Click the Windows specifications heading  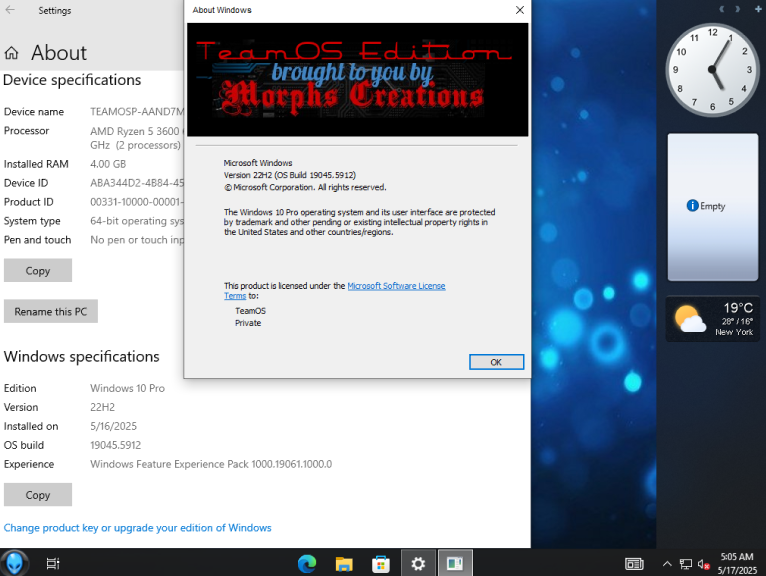click(82, 357)
